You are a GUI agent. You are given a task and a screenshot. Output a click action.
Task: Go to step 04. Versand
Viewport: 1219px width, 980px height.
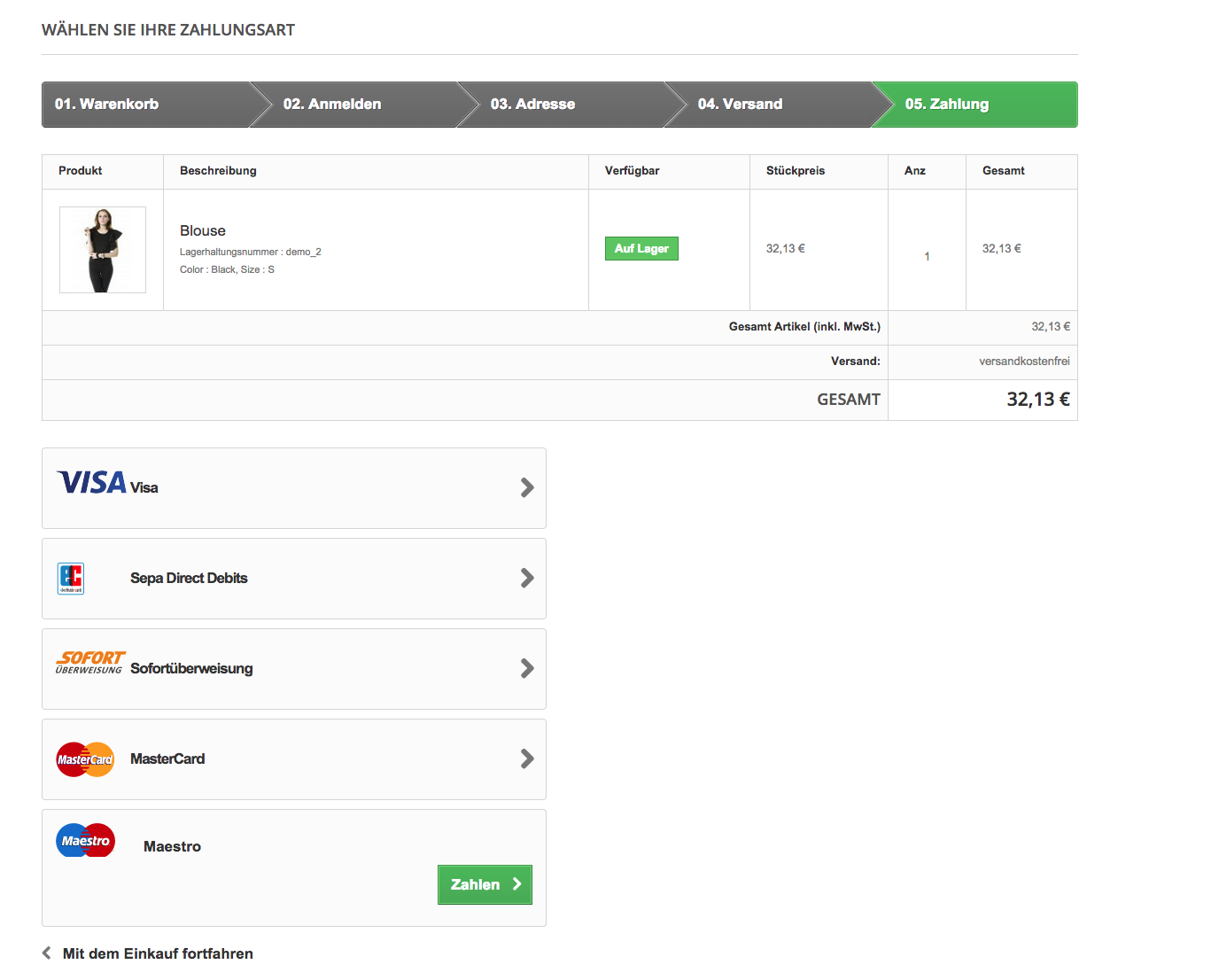click(778, 105)
